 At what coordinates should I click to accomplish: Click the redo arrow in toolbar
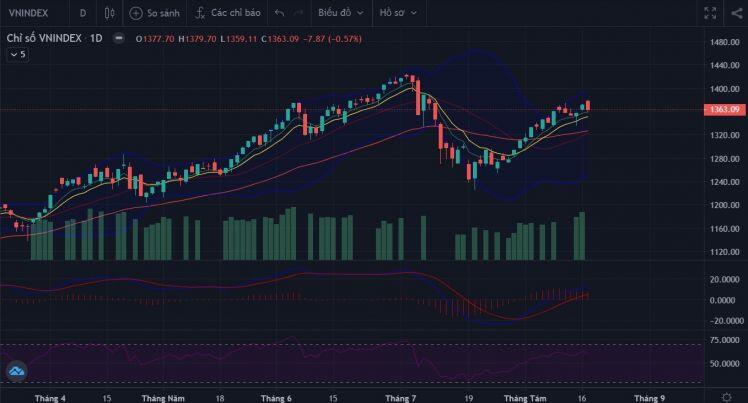[x=298, y=13]
